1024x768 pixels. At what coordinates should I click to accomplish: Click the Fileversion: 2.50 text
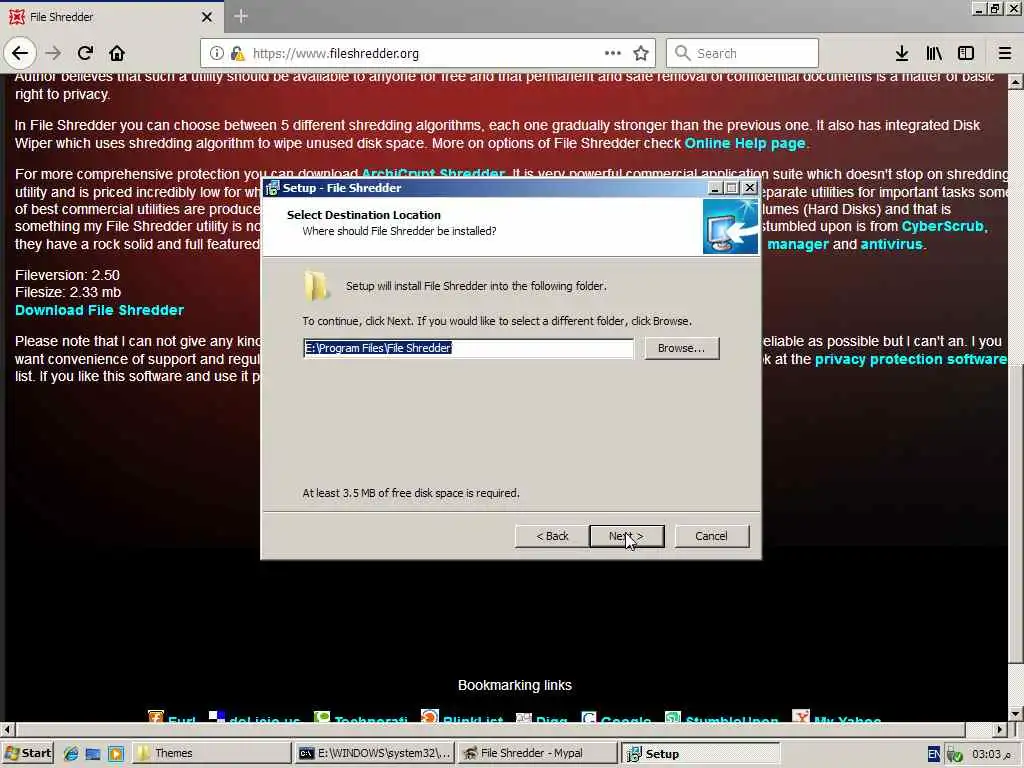[67, 275]
